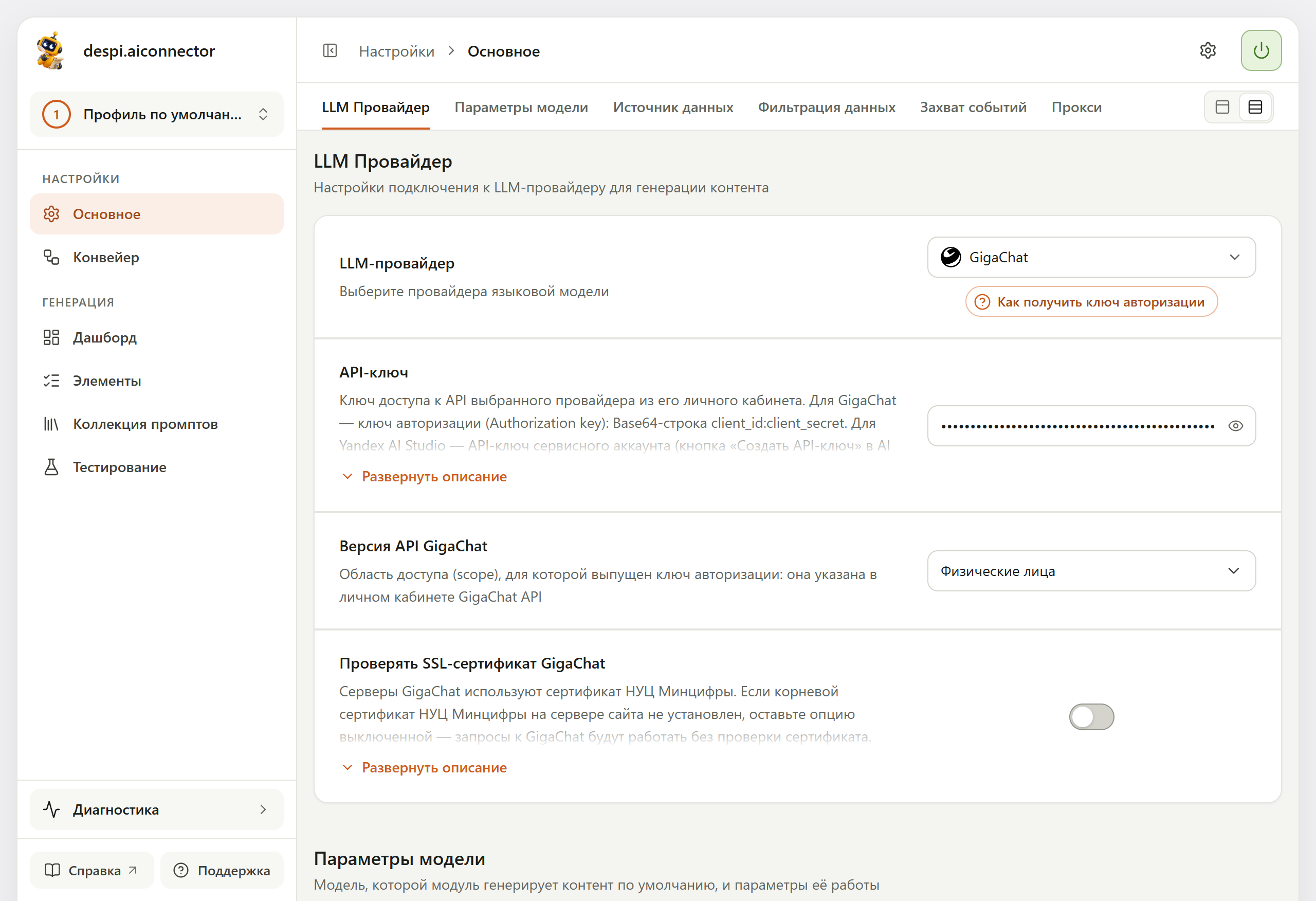Open the gear settings icon in header
The image size is (1316, 901).
1208,50
